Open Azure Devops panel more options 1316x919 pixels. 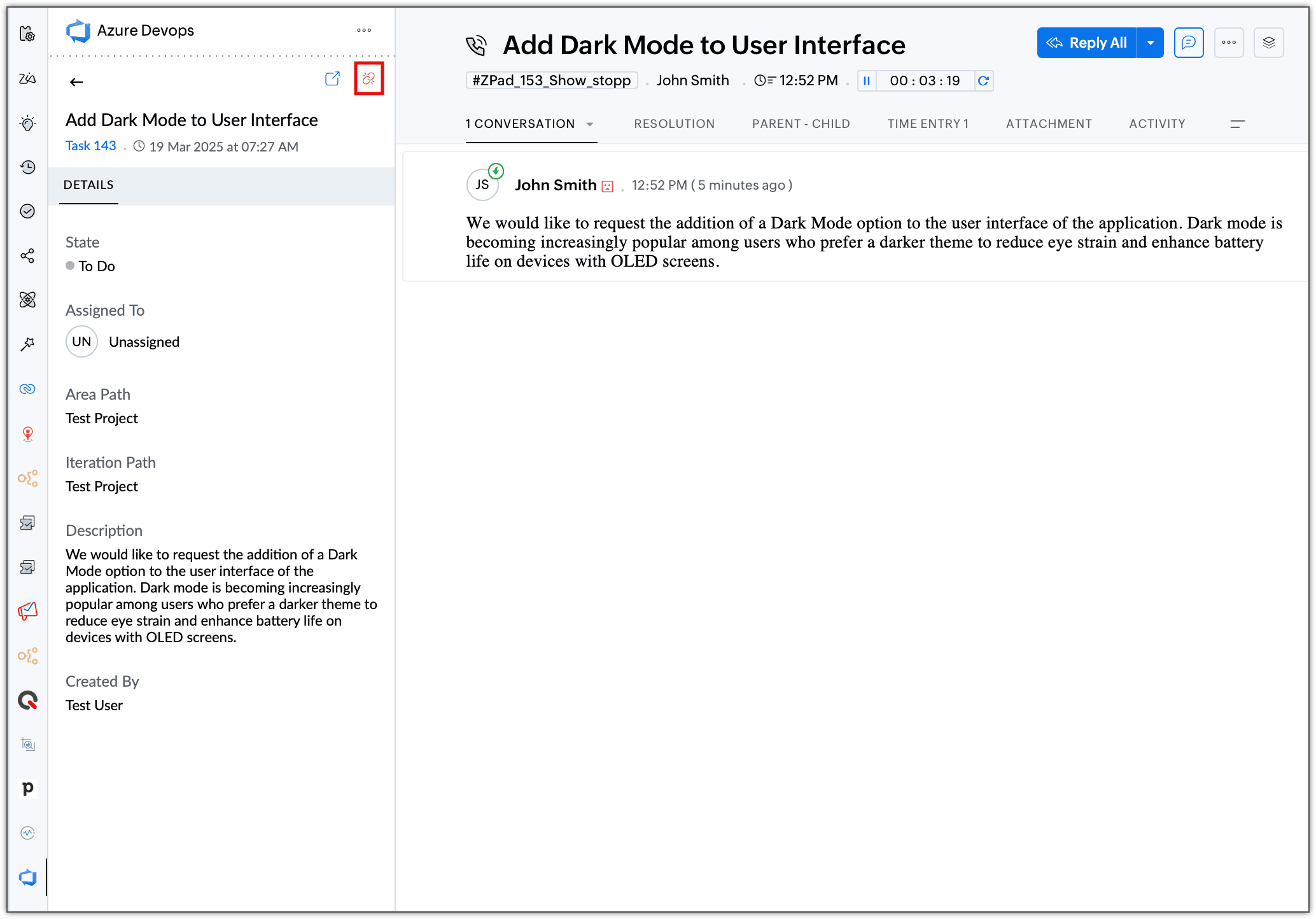(x=364, y=31)
